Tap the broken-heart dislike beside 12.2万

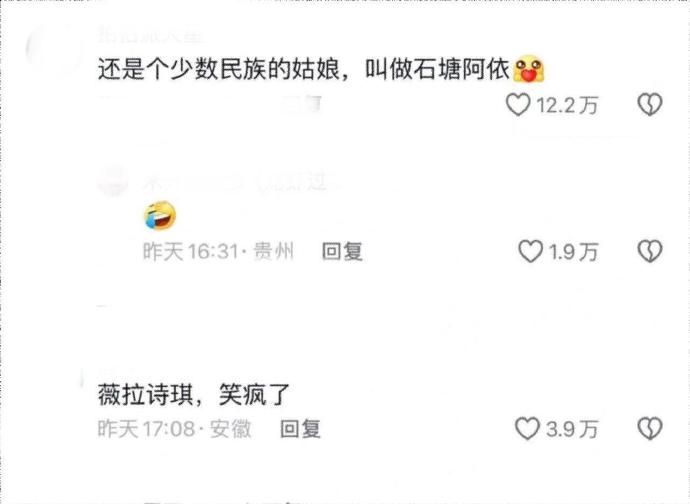coord(650,104)
